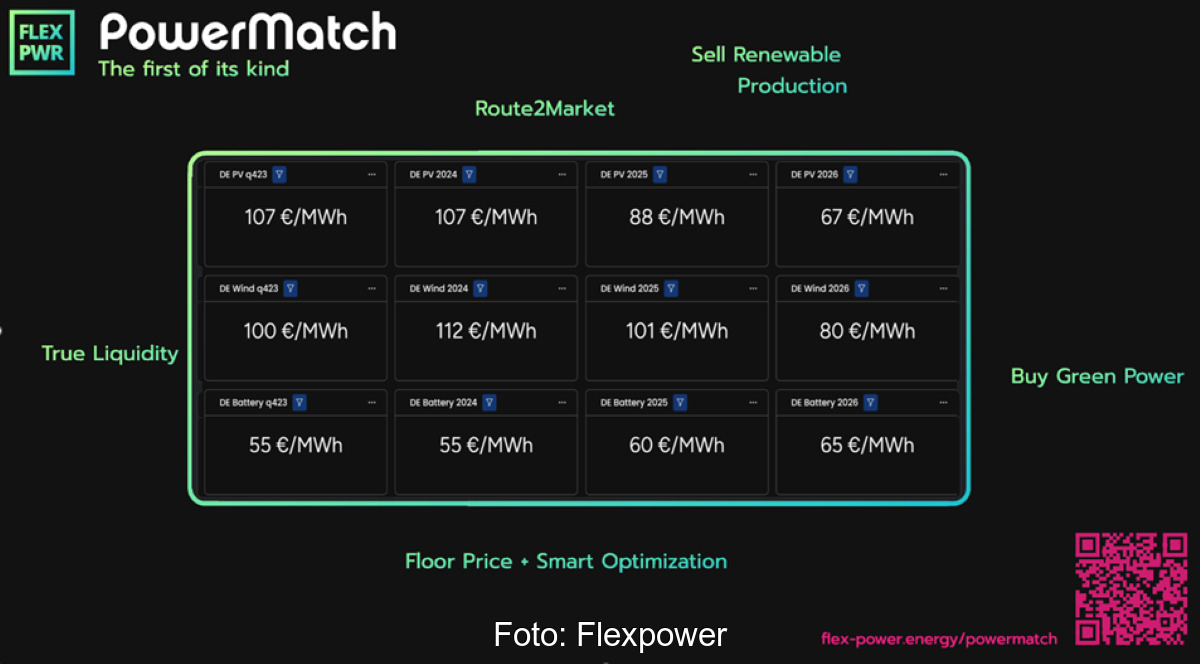
Task: Open the three-dot menu on DE Battery 2025
Action: point(753,402)
